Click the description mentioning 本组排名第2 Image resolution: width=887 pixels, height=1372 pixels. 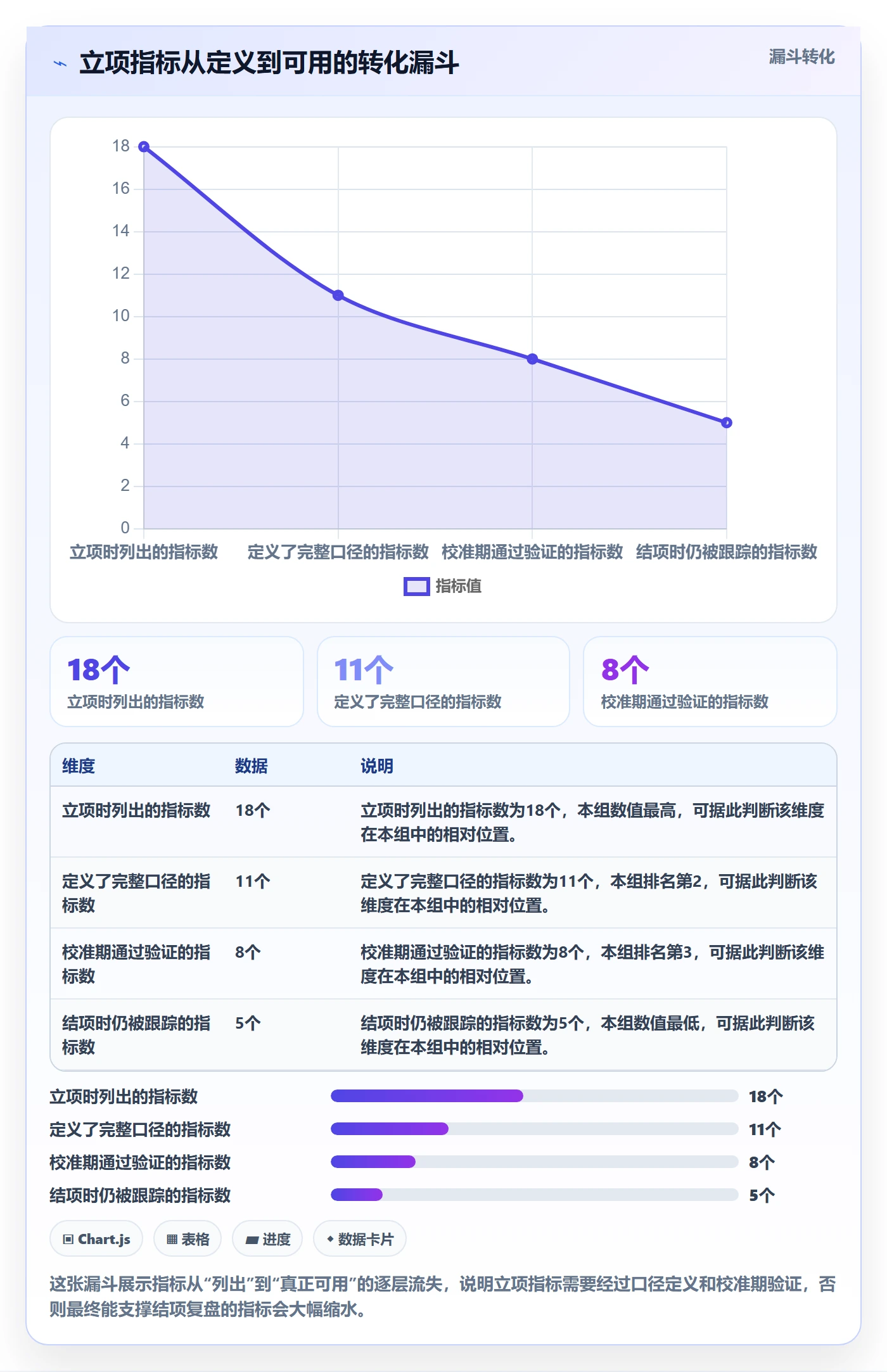click(589, 893)
